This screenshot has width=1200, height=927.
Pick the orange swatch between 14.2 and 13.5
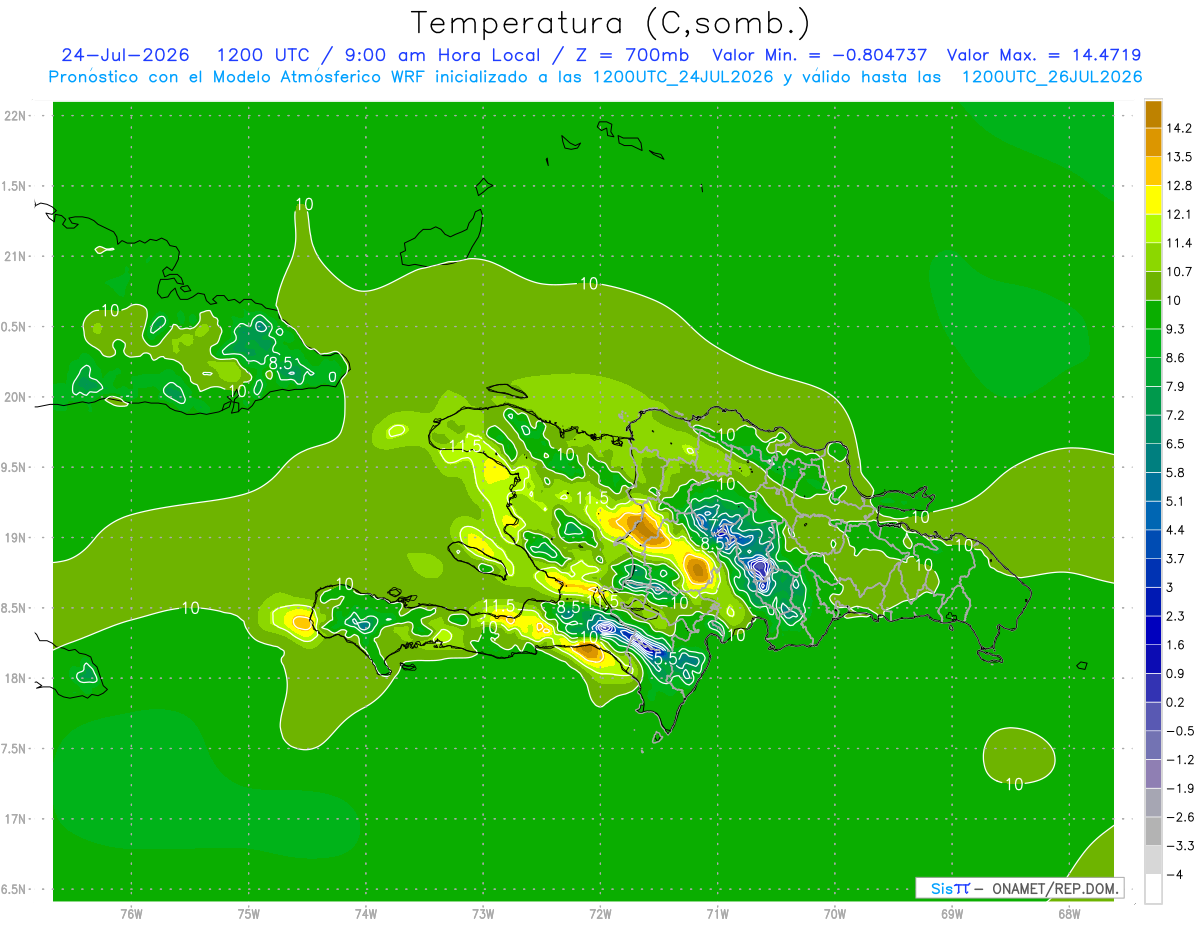[1153, 142]
